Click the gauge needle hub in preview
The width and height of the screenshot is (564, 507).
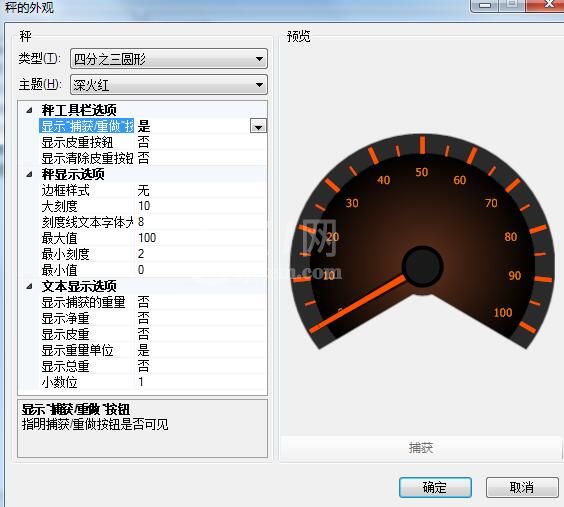[422, 266]
